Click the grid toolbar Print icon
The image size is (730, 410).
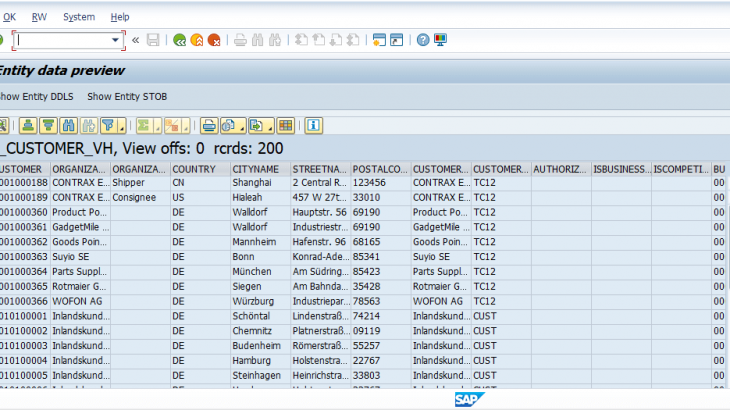pos(209,125)
